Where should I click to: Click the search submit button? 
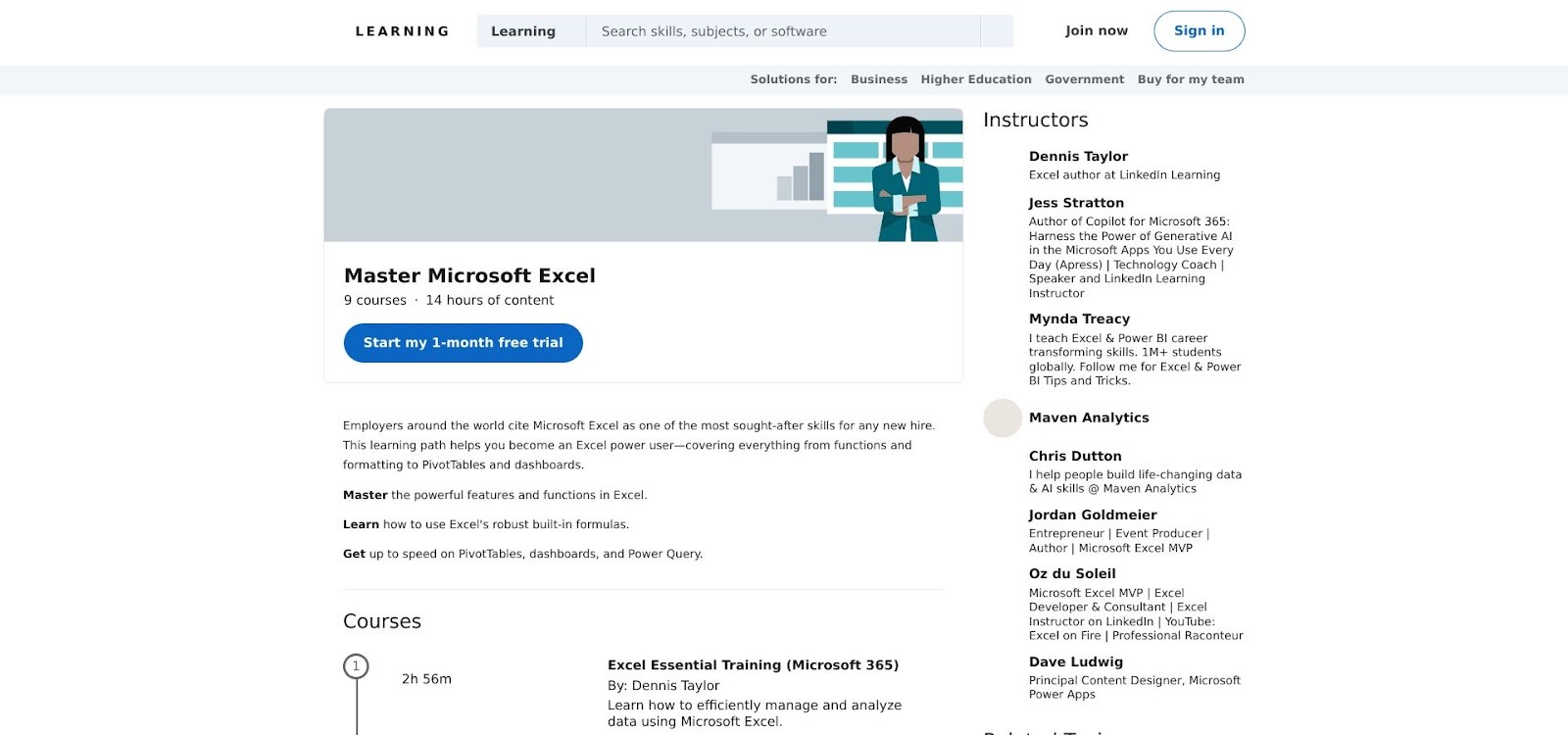[x=997, y=31]
